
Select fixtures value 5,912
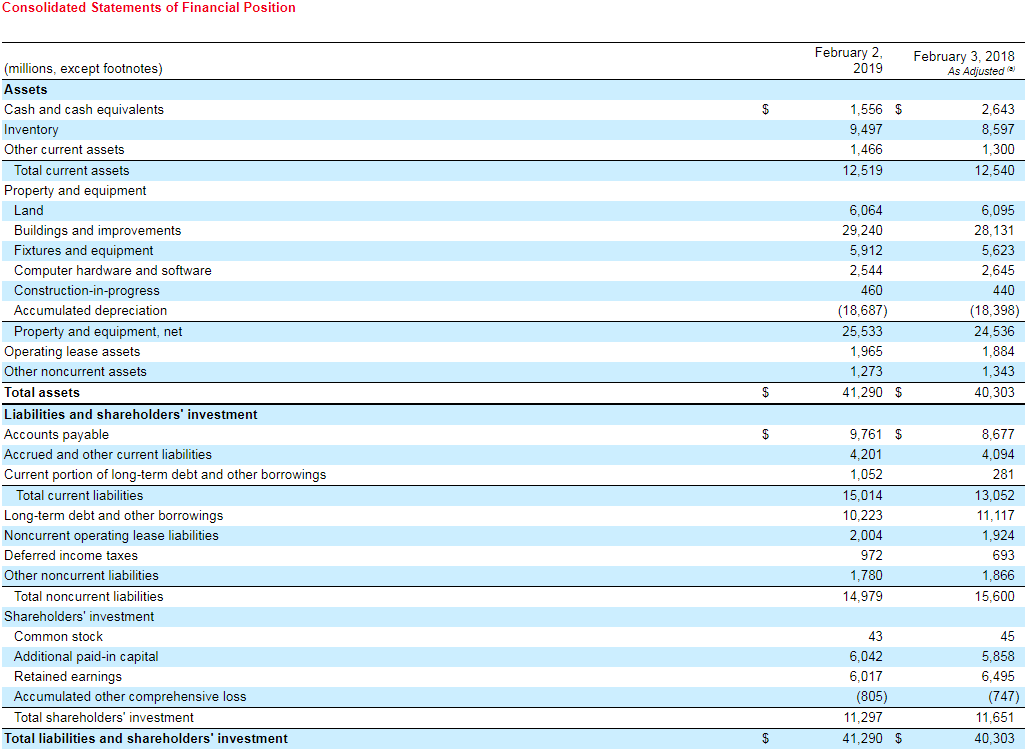coord(866,251)
